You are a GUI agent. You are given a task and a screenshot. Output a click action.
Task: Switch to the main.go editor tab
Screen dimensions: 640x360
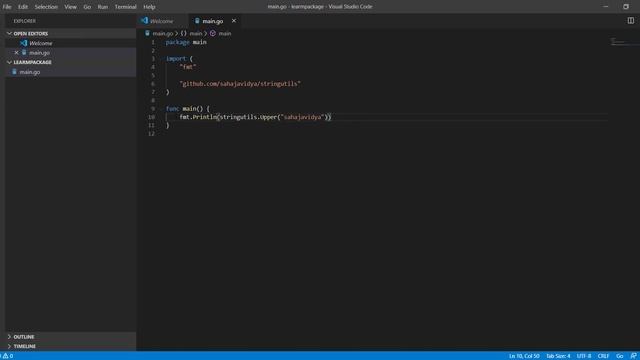pos(213,21)
